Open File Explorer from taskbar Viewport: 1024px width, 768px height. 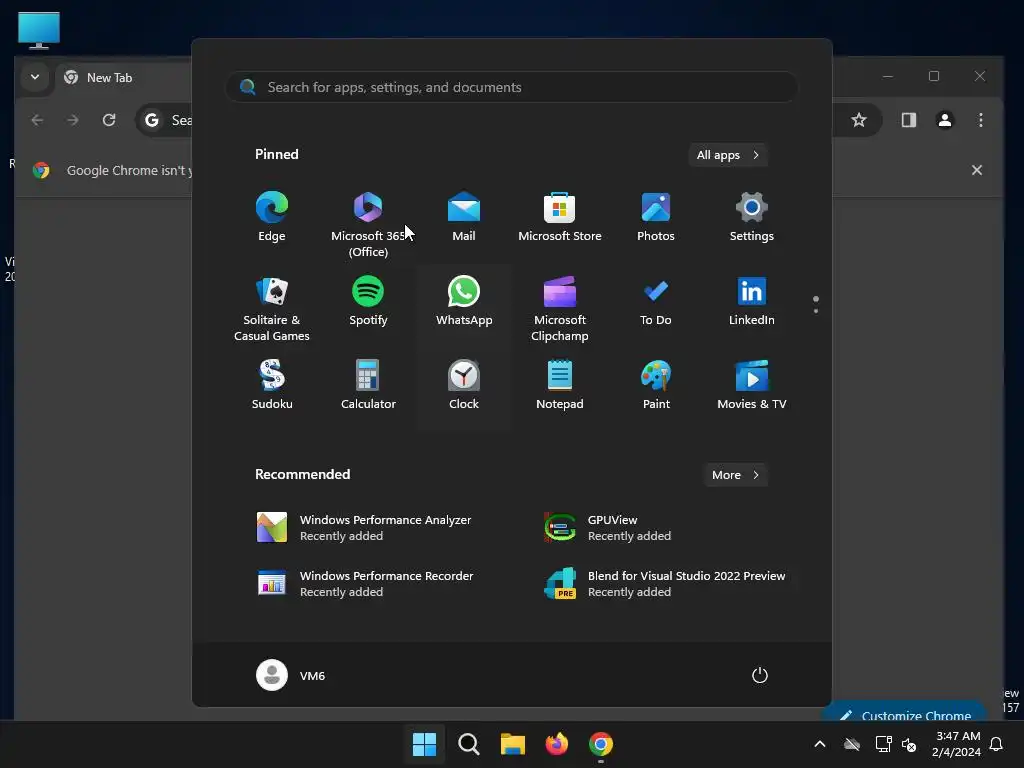coord(513,744)
